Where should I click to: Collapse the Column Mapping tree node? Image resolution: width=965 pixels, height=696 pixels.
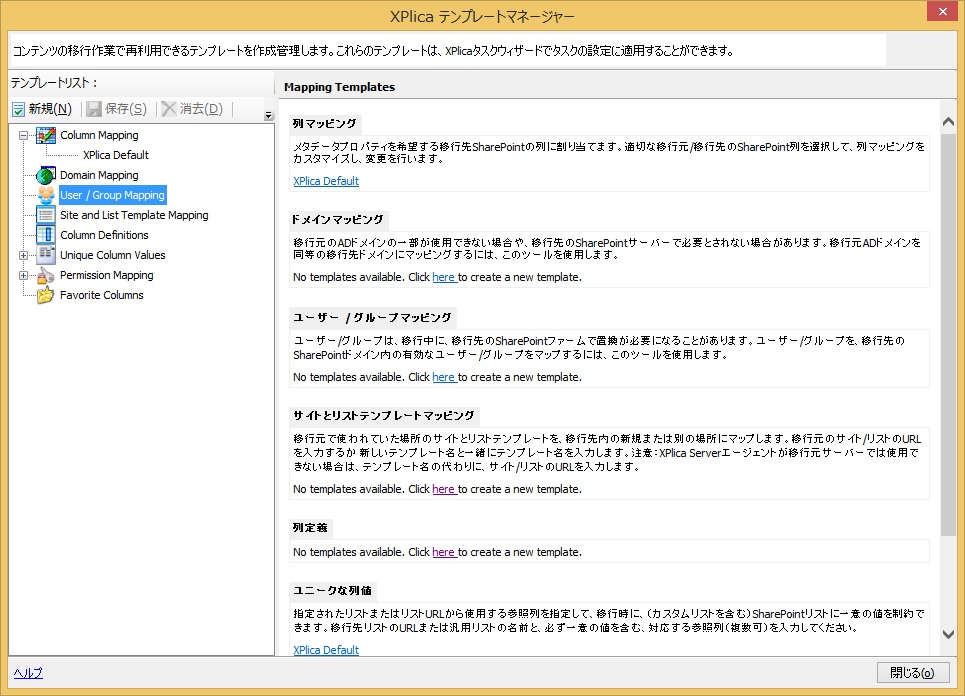(23, 135)
